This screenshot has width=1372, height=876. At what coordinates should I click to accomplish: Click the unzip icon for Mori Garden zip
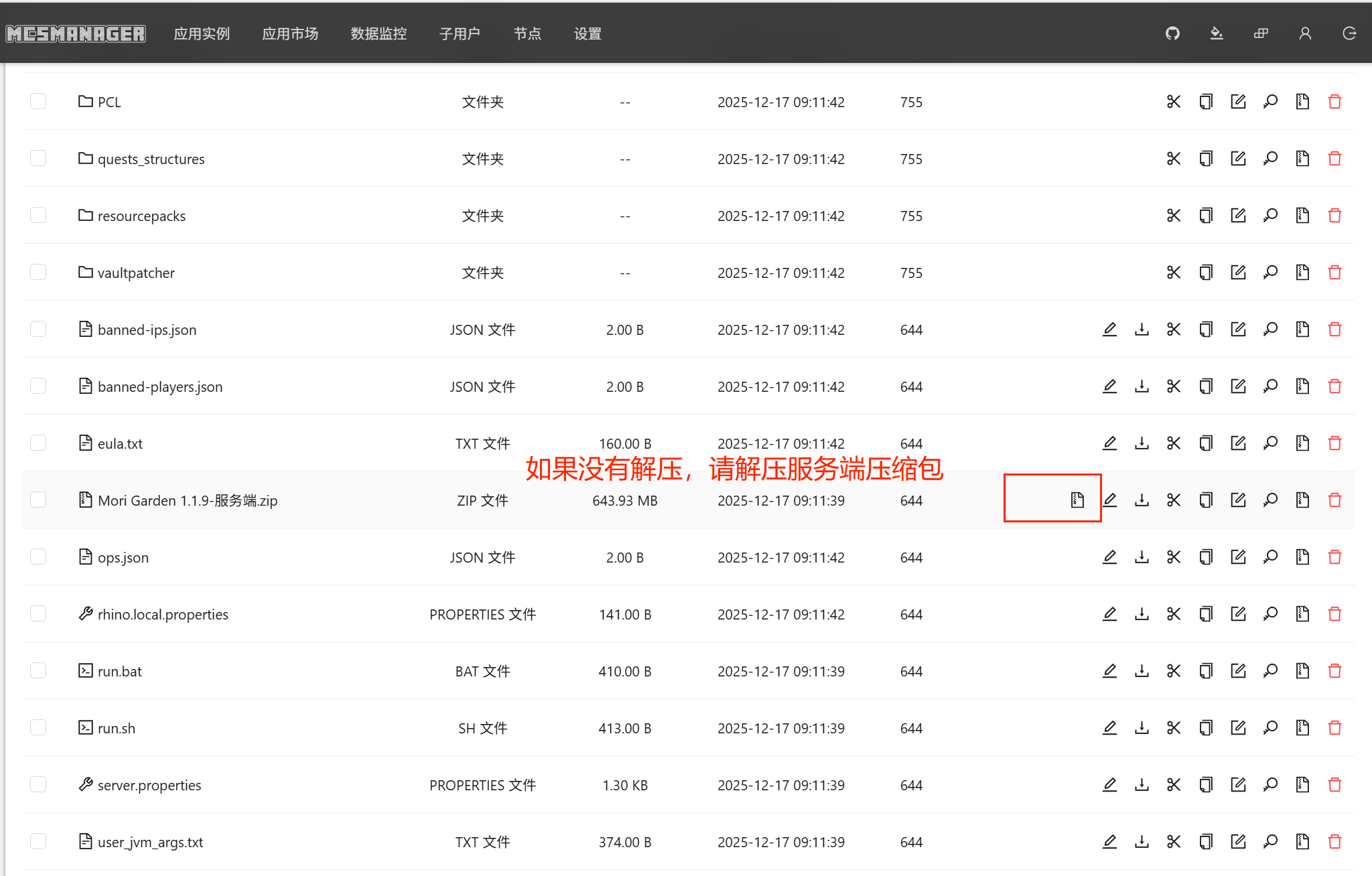pyautogui.click(x=1077, y=500)
